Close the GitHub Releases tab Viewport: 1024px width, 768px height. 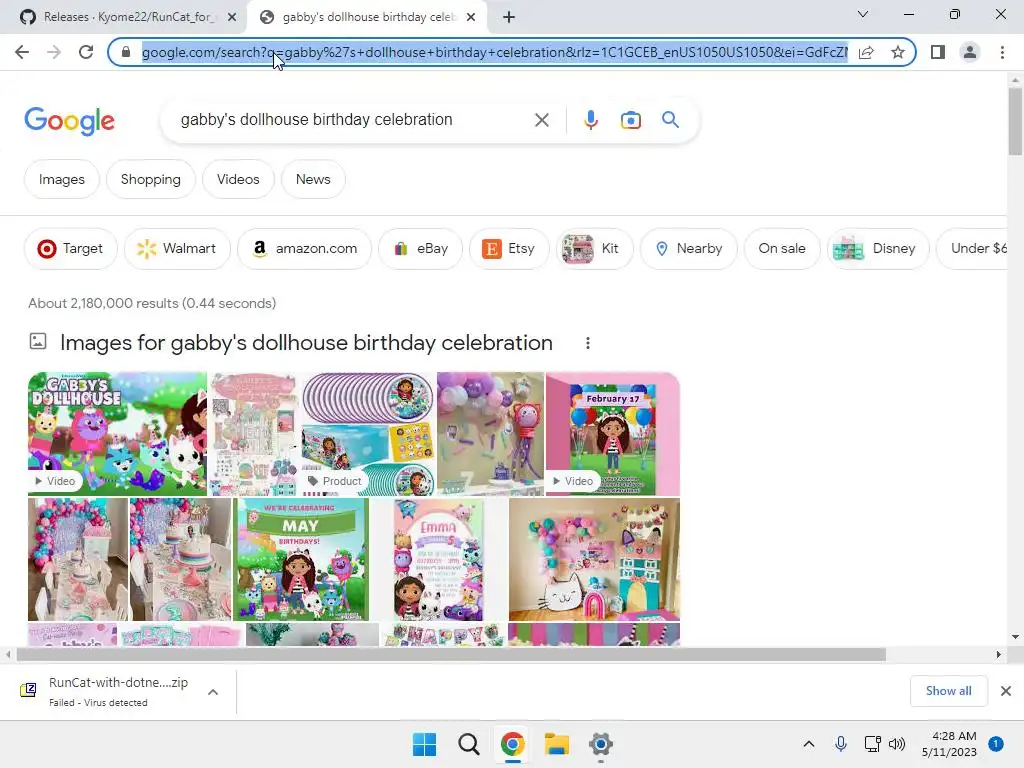coord(232,17)
